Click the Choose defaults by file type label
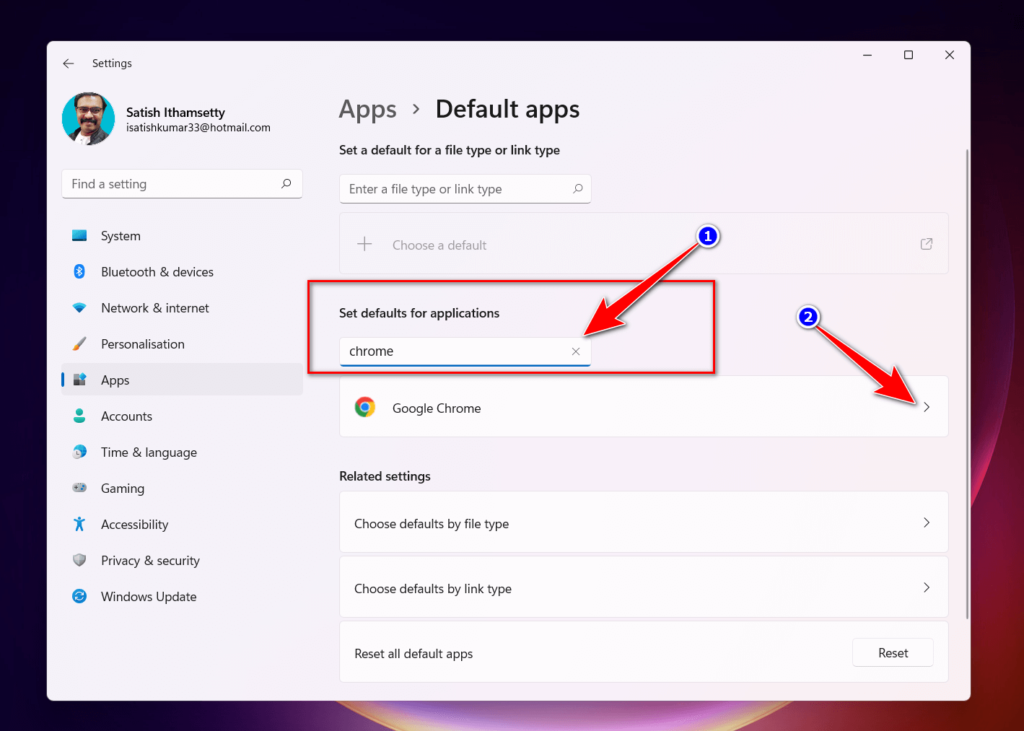 [x=431, y=524]
